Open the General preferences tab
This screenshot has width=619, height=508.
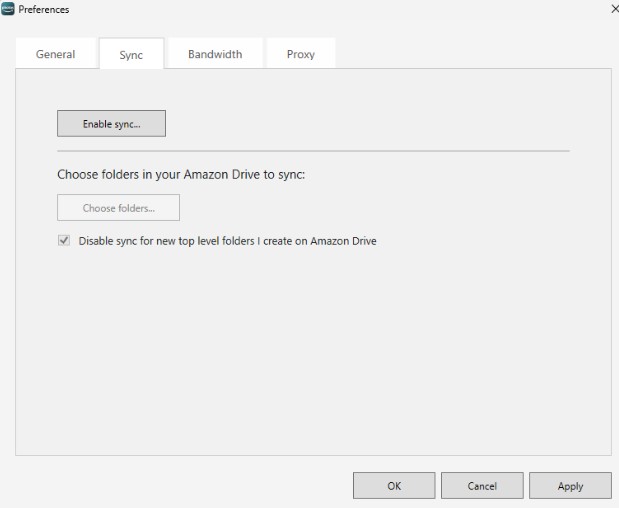coord(56,54)
